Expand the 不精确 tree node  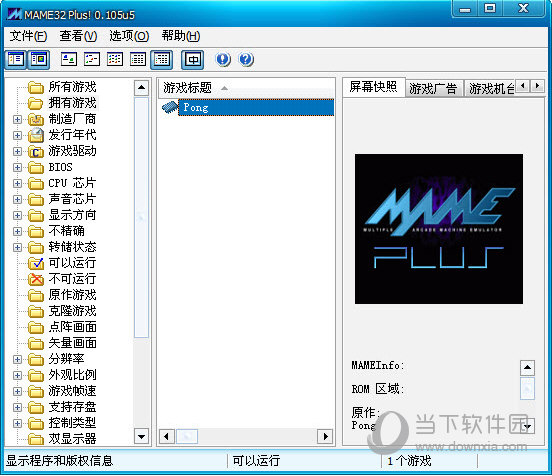[17, 231]
